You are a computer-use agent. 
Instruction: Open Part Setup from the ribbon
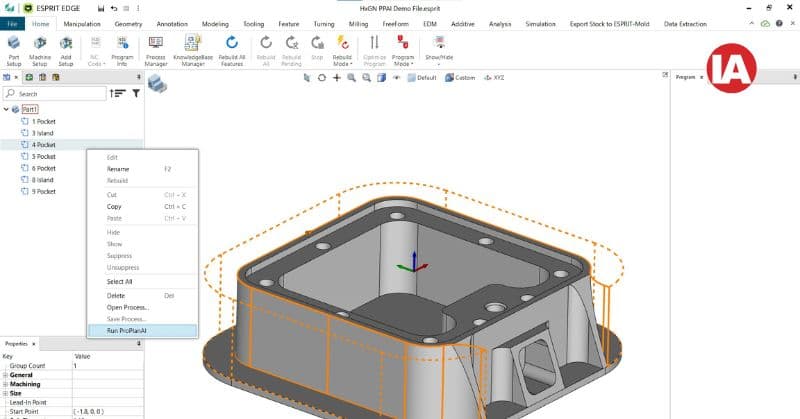tap(14, 51)
